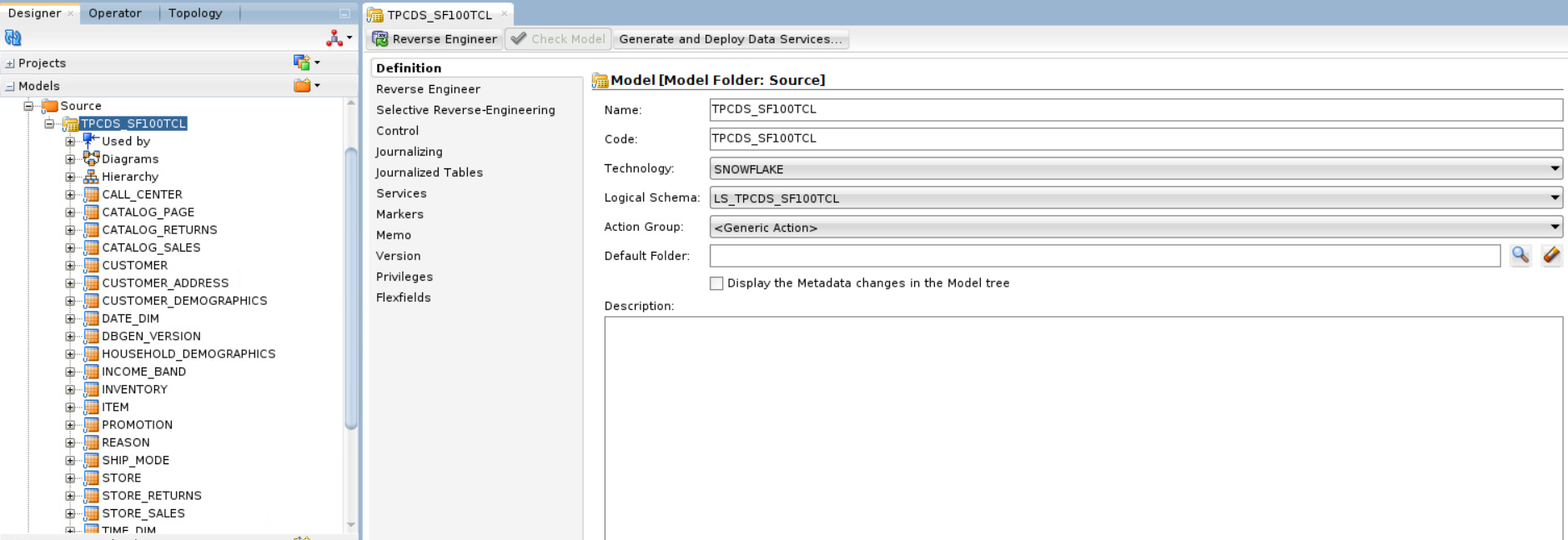
Task: Click the Diagrams node icon
Action: (x=91, y=158)
